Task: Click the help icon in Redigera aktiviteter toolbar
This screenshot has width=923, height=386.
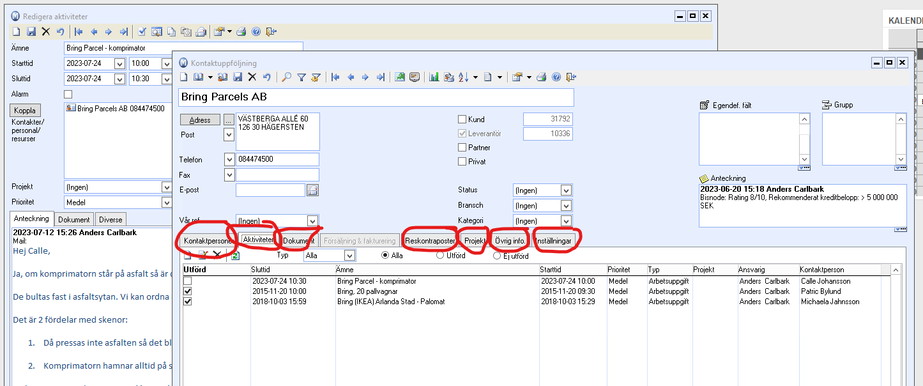Action: pos(255,32)
